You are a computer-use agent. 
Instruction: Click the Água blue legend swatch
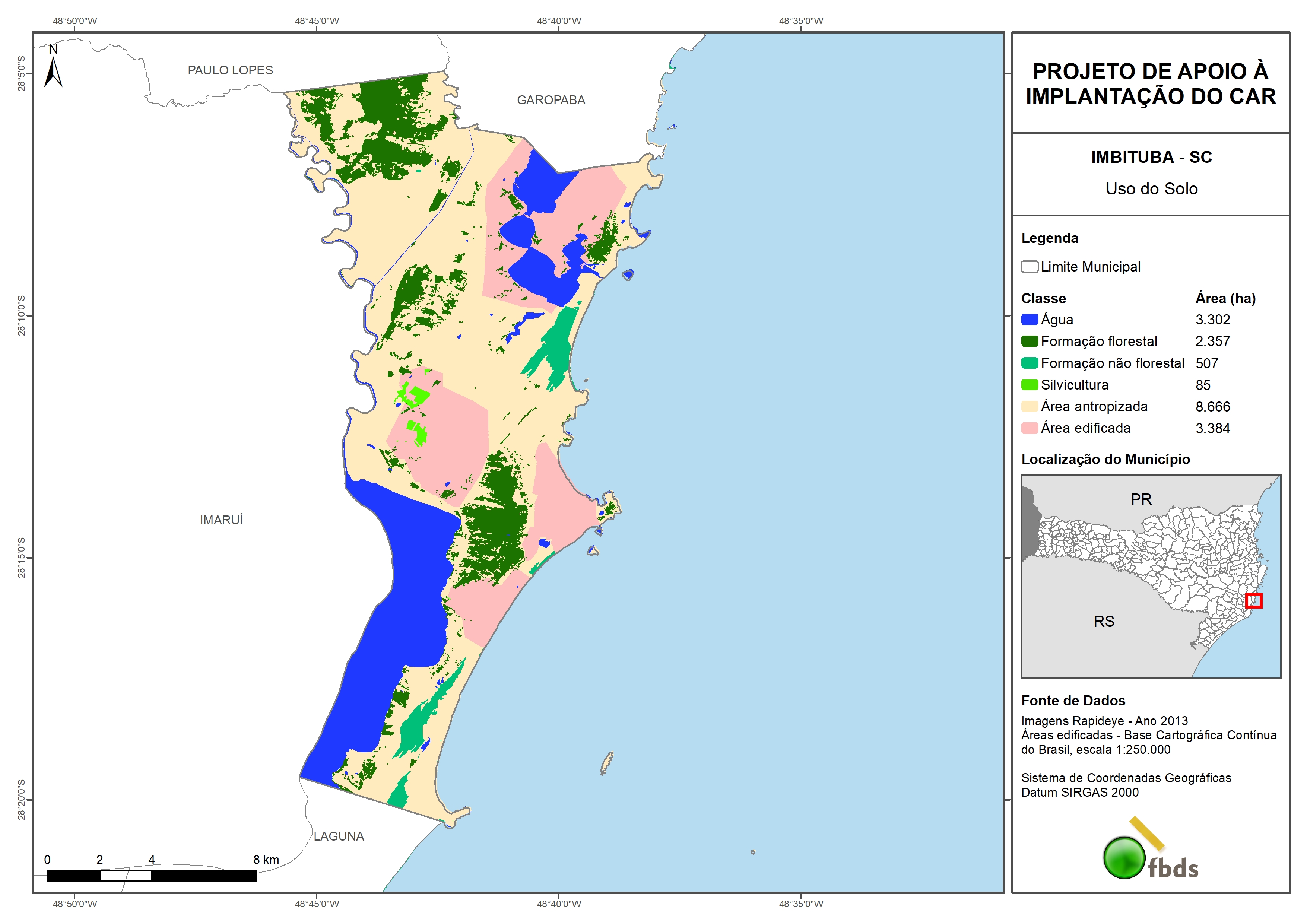[x=1029, y=320]
